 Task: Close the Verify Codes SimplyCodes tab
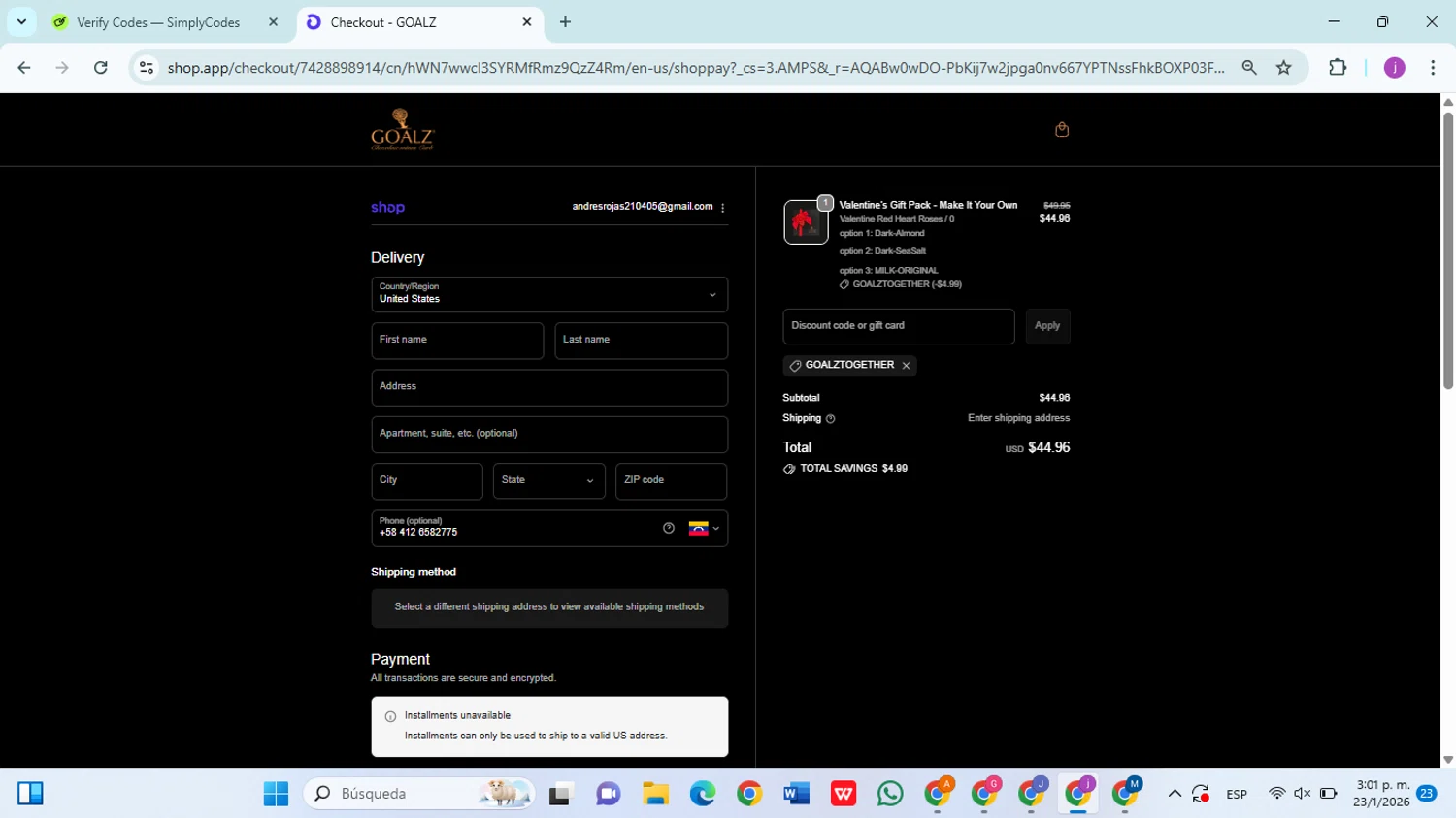tap(273, 22)
